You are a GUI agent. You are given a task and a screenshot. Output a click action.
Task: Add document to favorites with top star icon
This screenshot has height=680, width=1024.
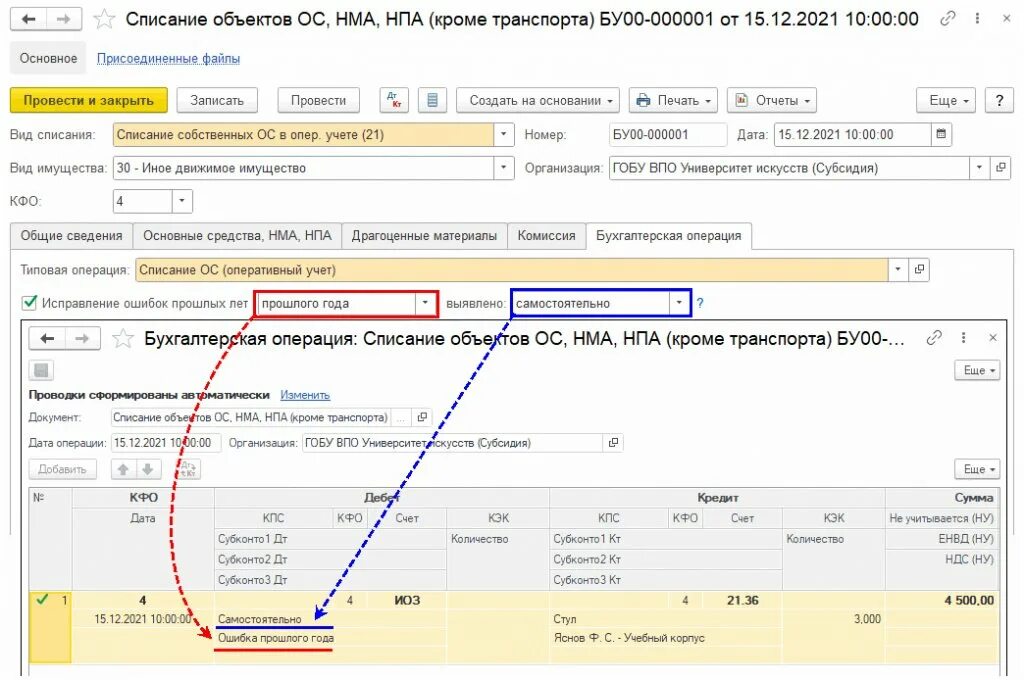(x=104, y=19)
